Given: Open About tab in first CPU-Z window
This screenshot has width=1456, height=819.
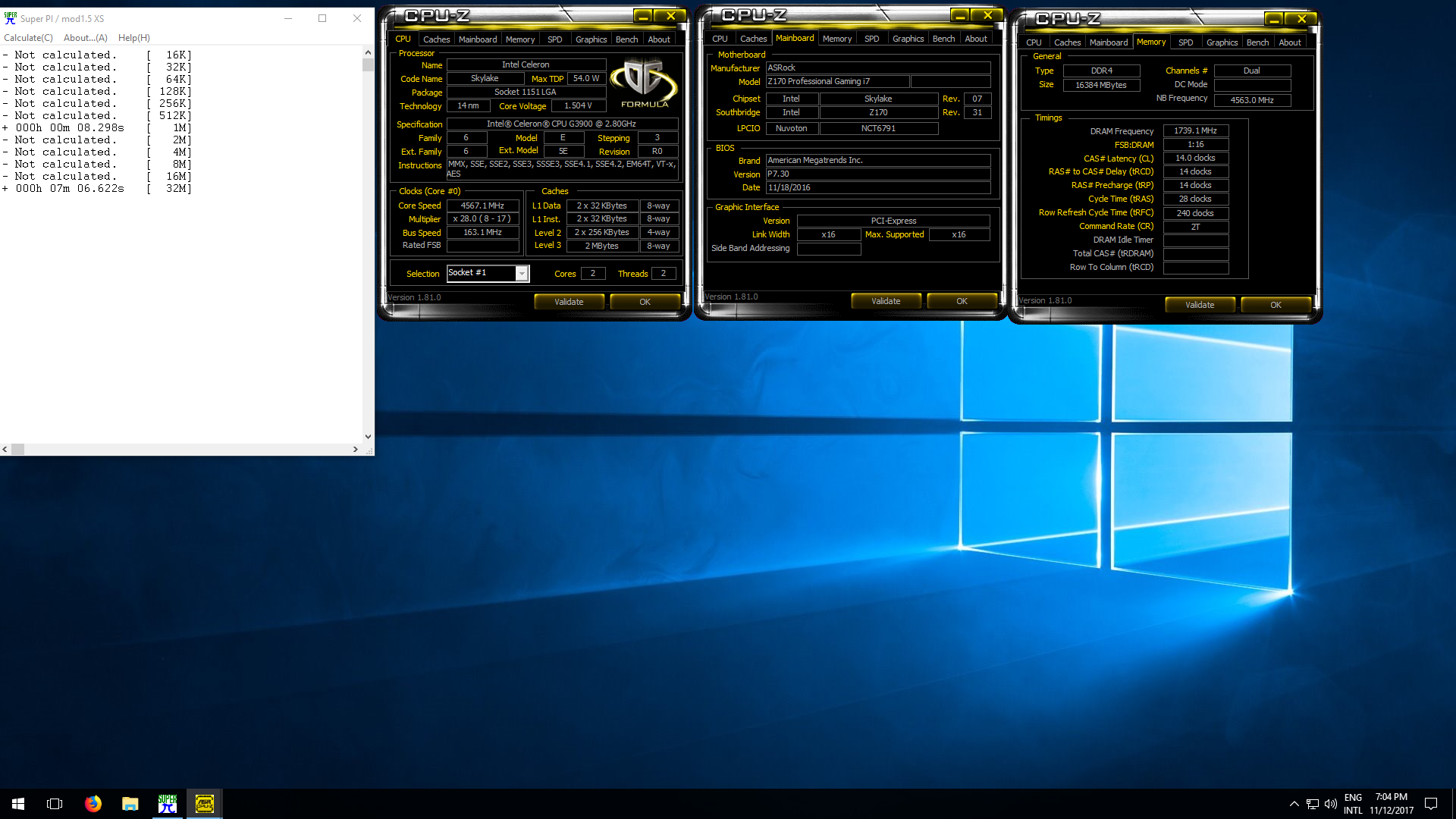Looking at the screenshot, I should pyautogui.click(x=659, y=39).
